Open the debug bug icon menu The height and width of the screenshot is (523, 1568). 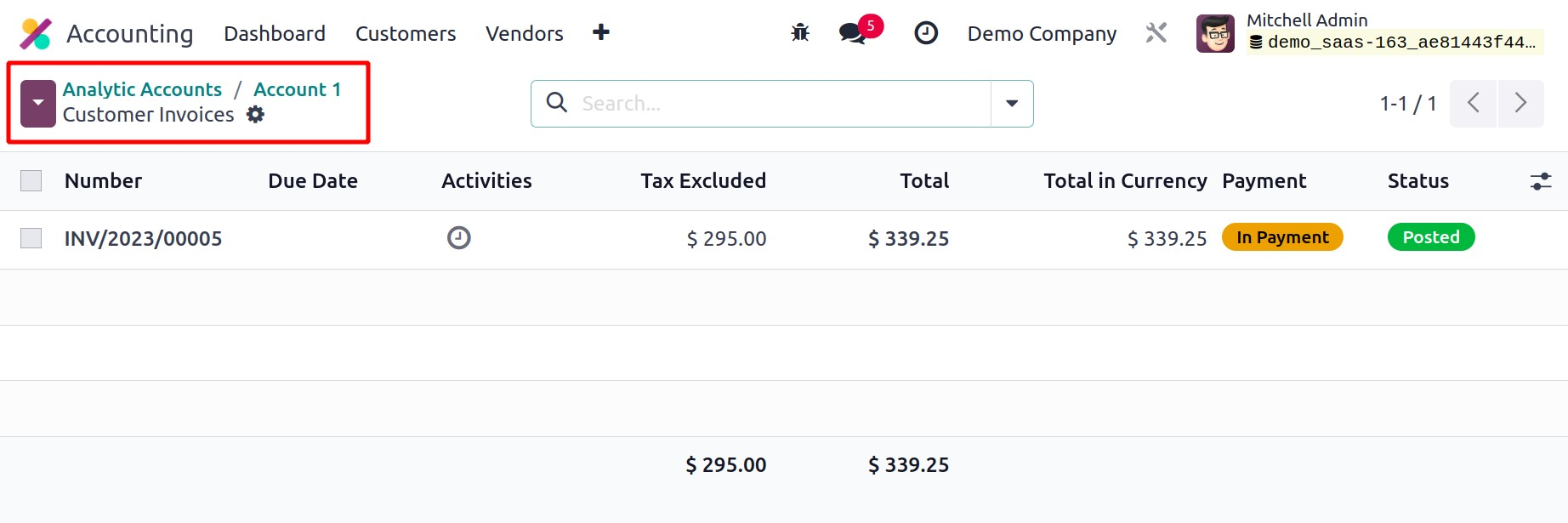pos(800,33)
